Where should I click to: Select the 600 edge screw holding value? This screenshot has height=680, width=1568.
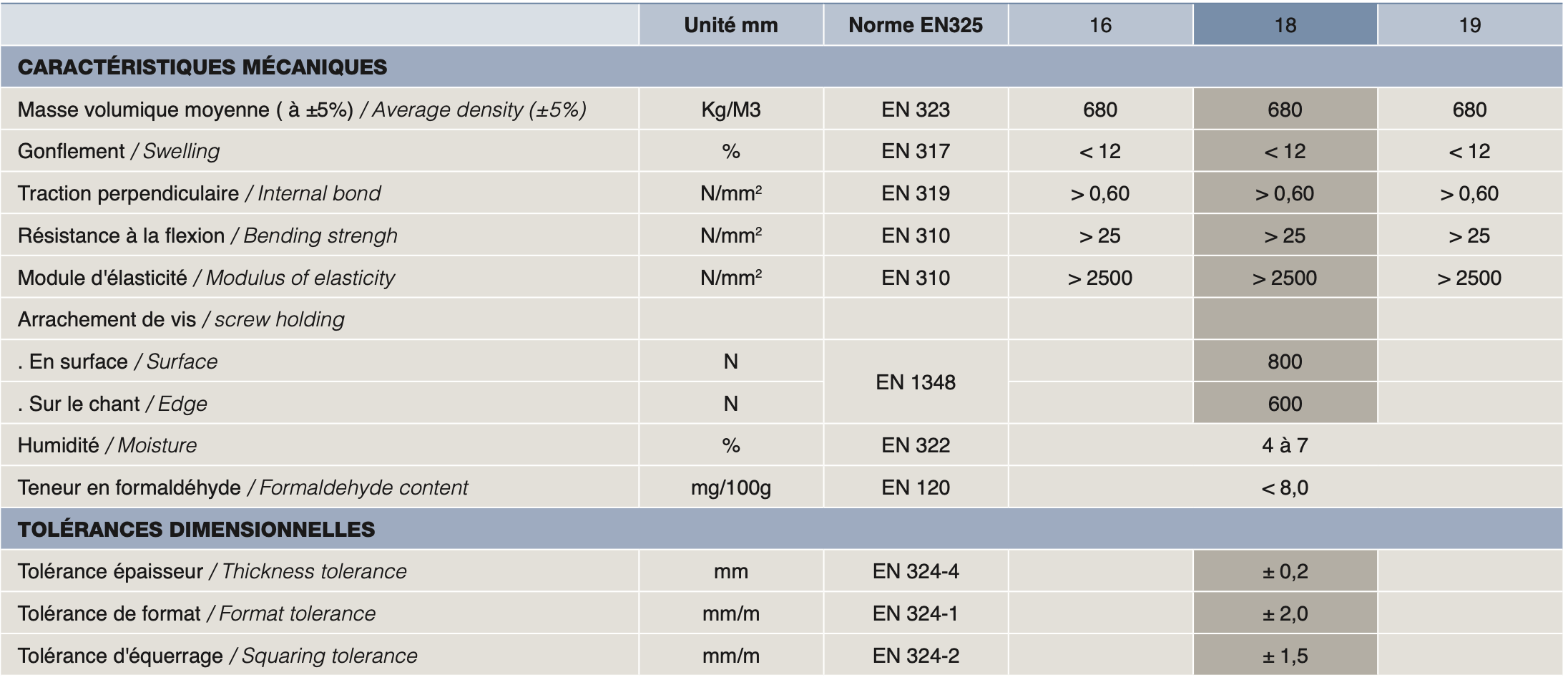1285,404
